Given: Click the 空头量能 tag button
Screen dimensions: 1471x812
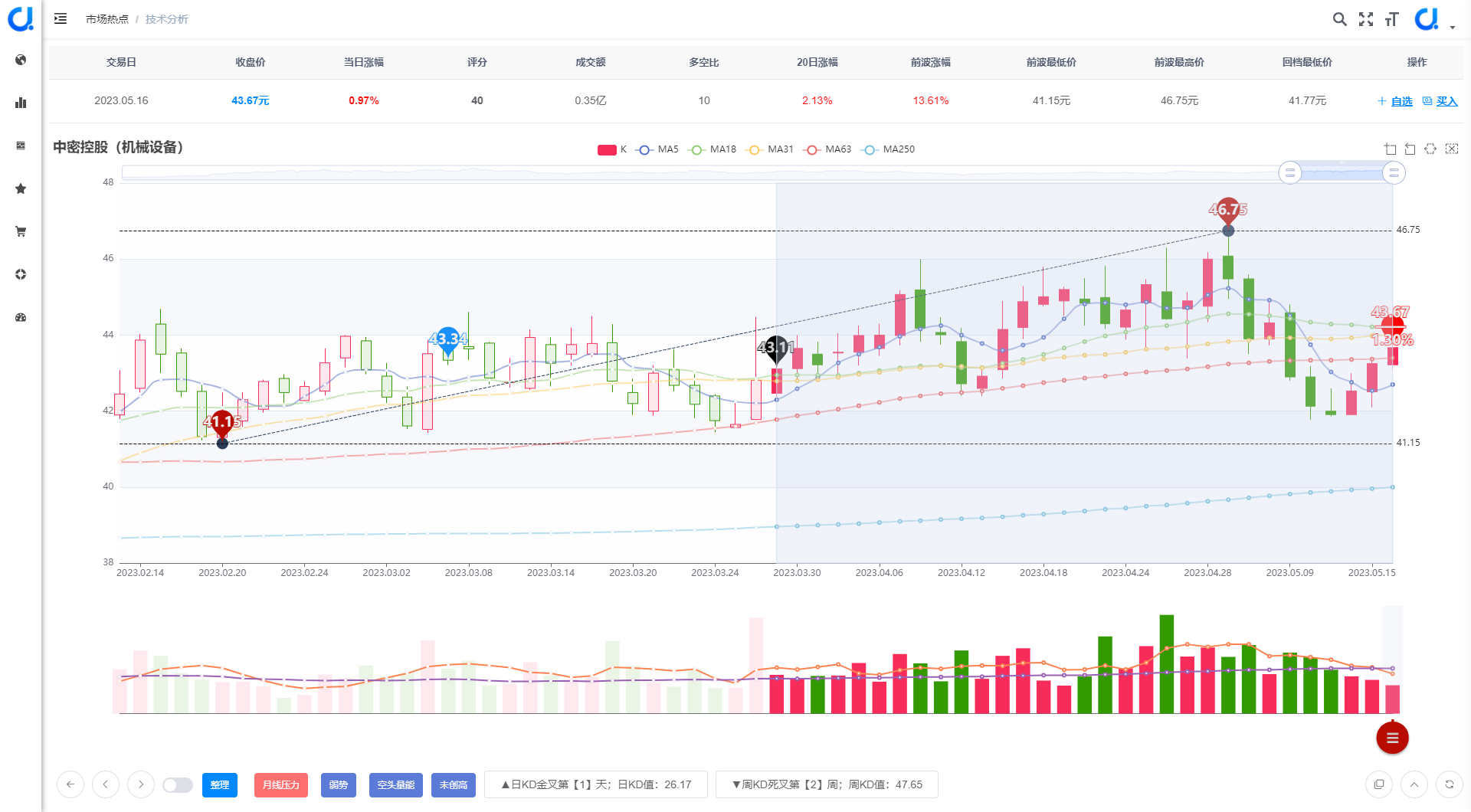Looking at the screenshot, I should tap(396, 785).
